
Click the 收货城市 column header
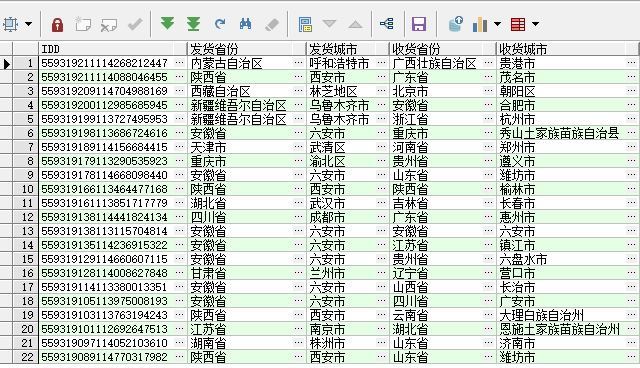[567, 49]
